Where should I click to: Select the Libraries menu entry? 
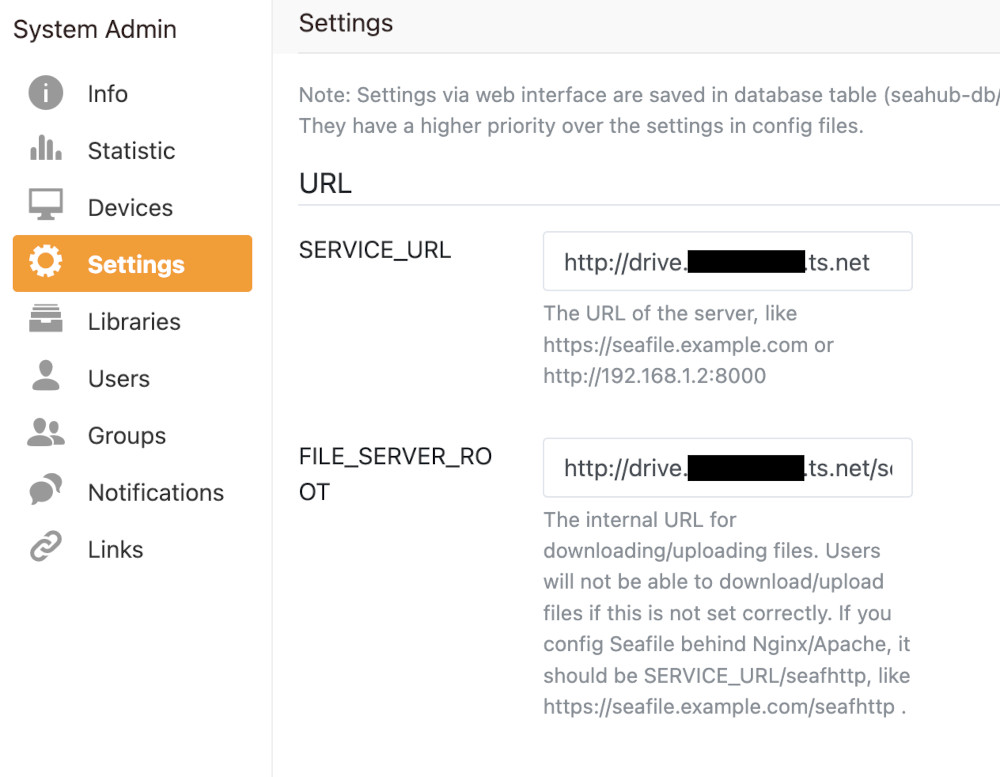tap(134, 322)
